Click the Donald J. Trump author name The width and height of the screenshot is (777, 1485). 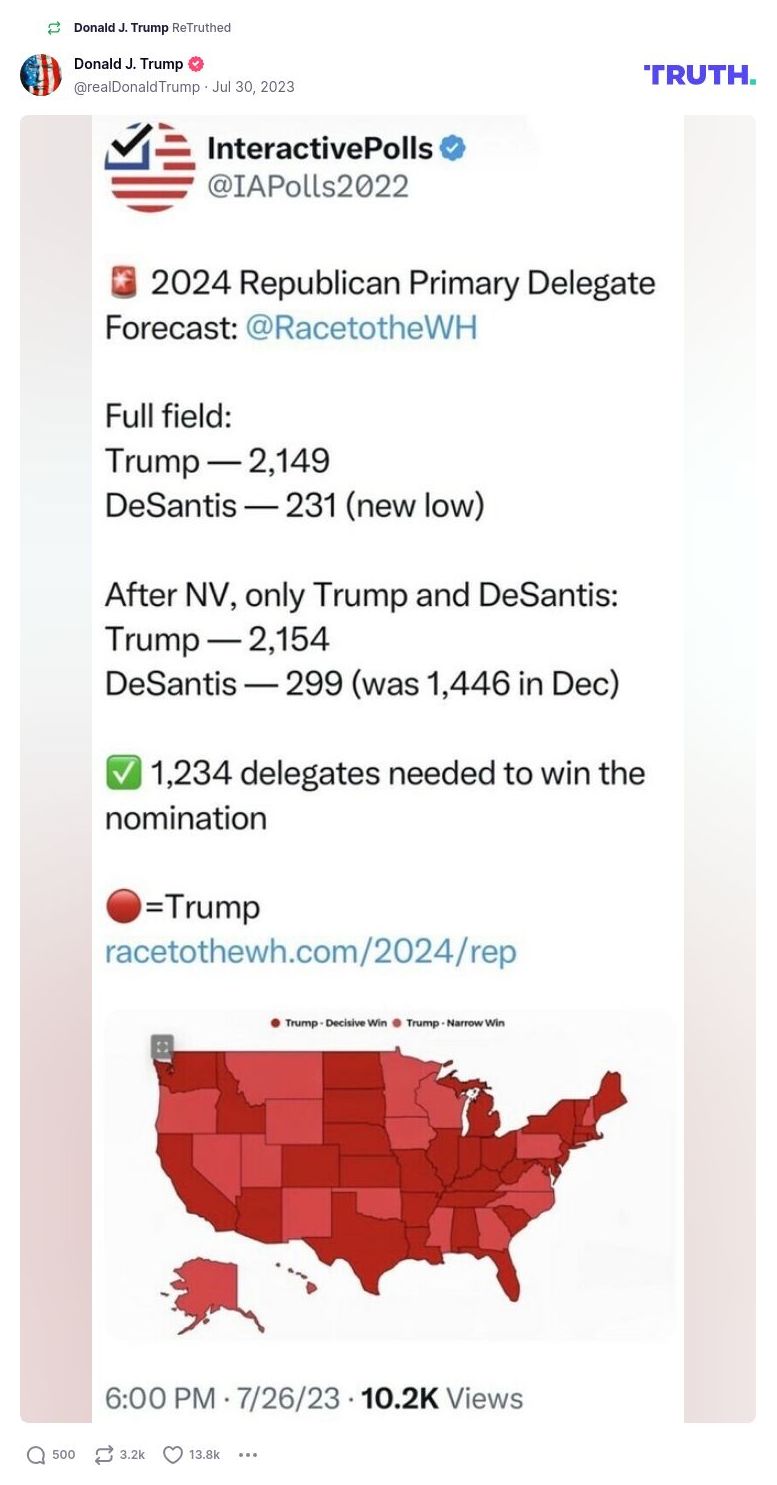click(x=128, y=64)
